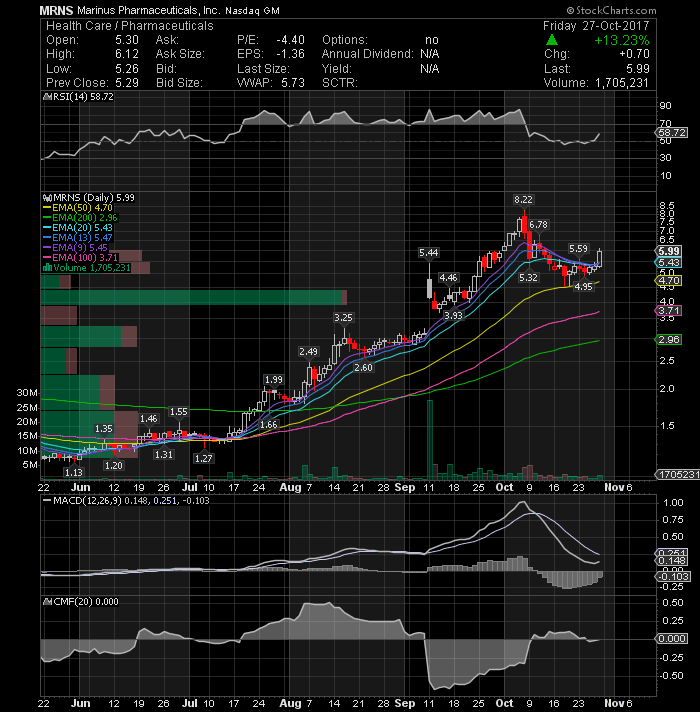Click the 1.55 price annotation
Screen dimensions: 700x712
point(178,412)
